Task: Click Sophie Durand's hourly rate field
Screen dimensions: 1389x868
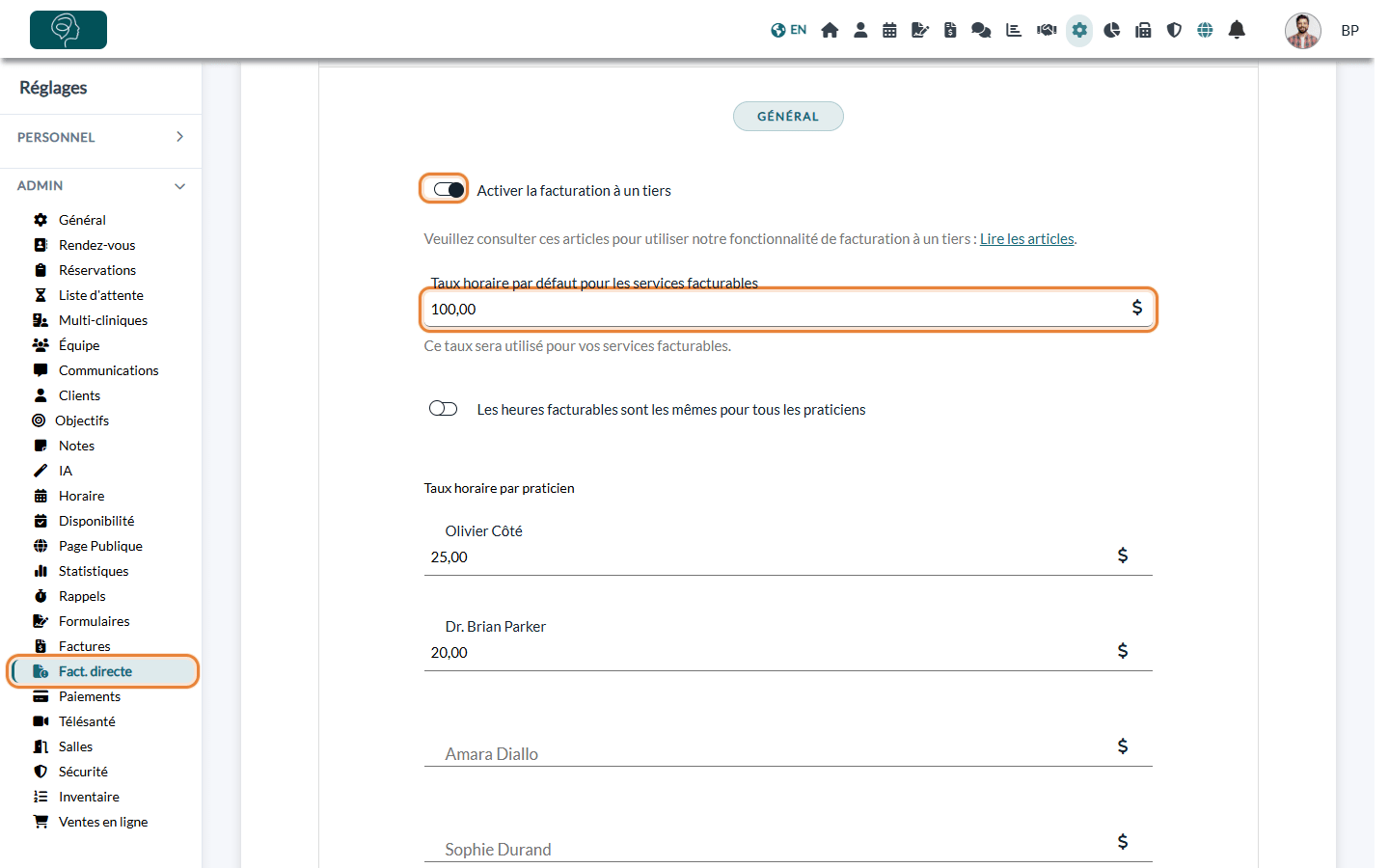Action: click(788, 844)
